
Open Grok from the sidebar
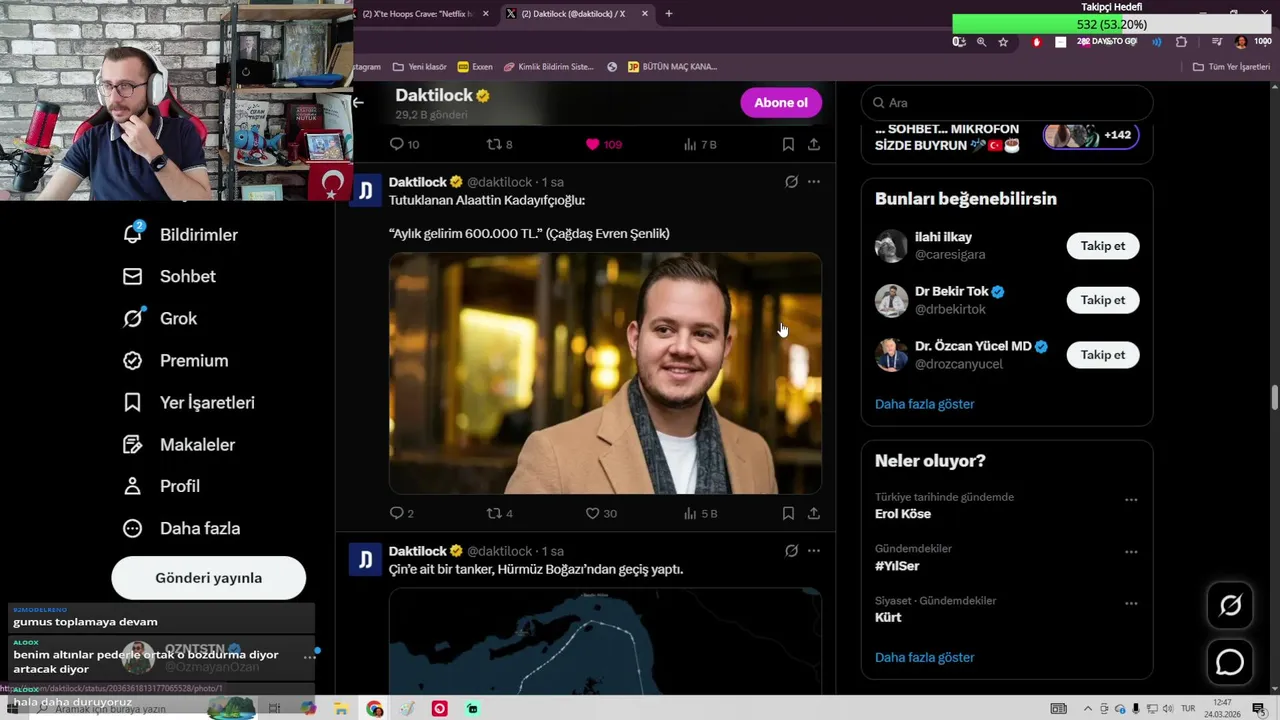tap(160, 318)
